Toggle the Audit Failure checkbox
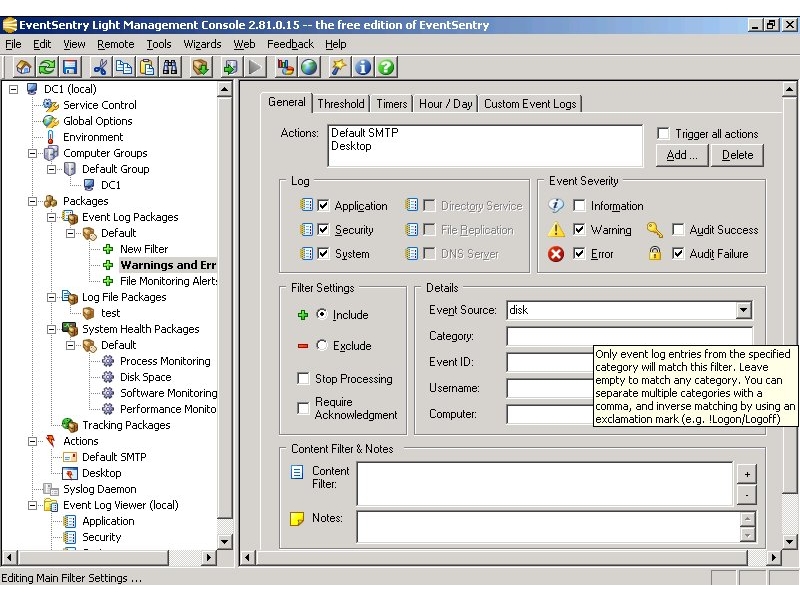800x600 pixels. [x=678, y=254]
